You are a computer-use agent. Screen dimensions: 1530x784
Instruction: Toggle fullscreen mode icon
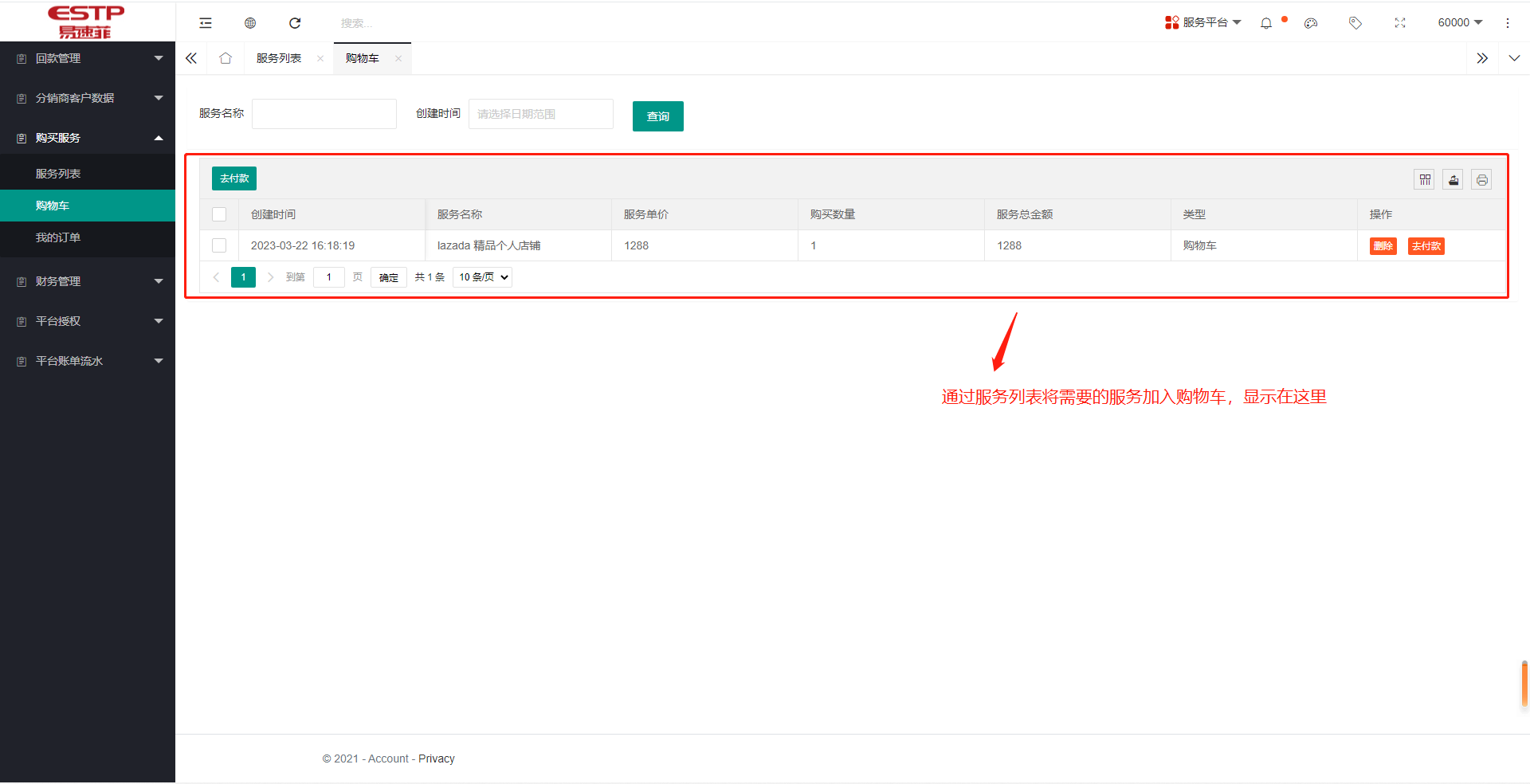[x=1400, y=23]
